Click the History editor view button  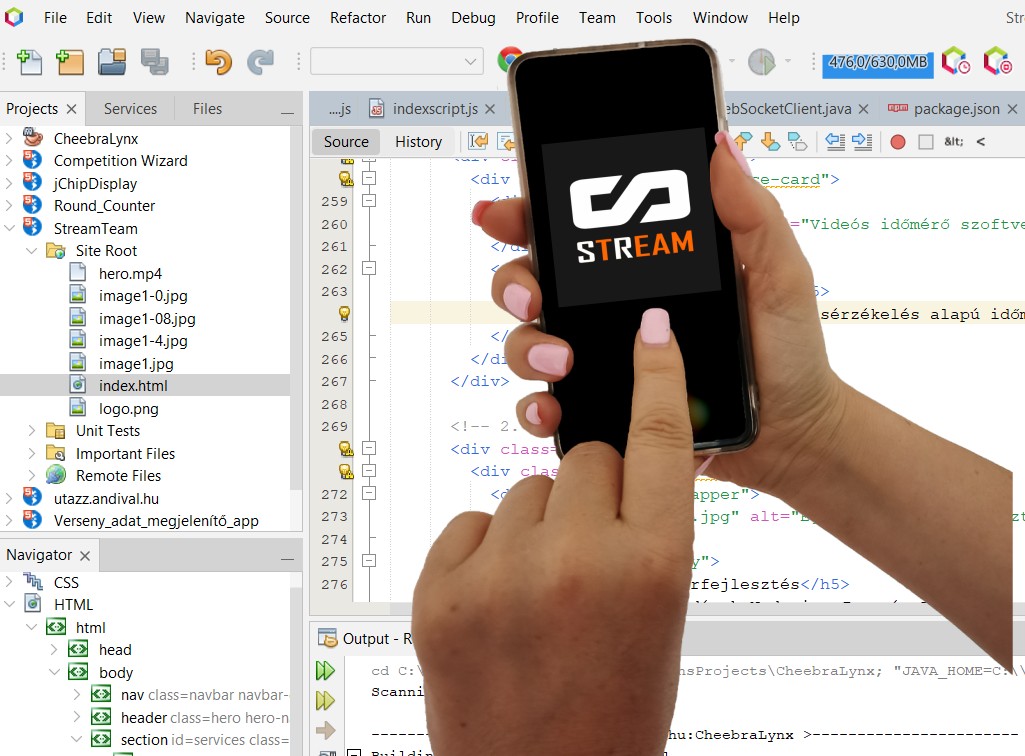(418, 142)
